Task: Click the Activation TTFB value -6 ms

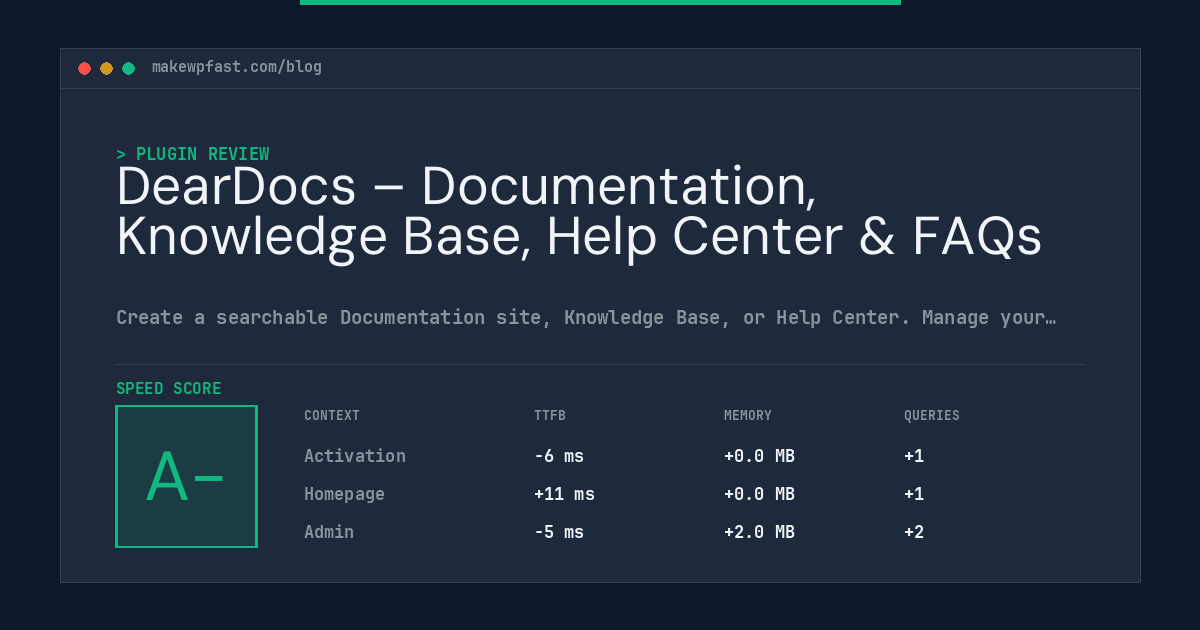Action: point(559,456)
